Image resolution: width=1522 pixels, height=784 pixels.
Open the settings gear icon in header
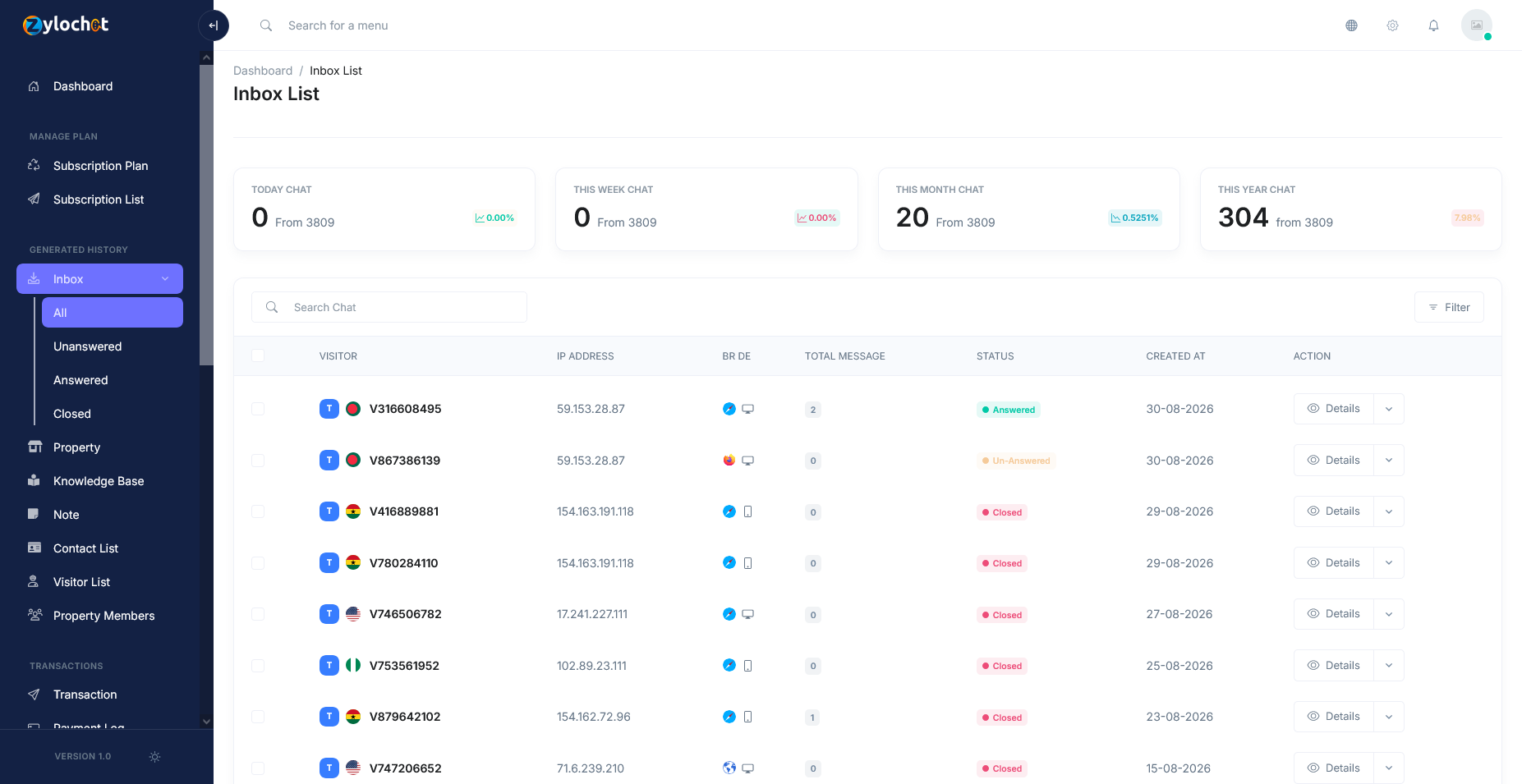pos(1392,25)
